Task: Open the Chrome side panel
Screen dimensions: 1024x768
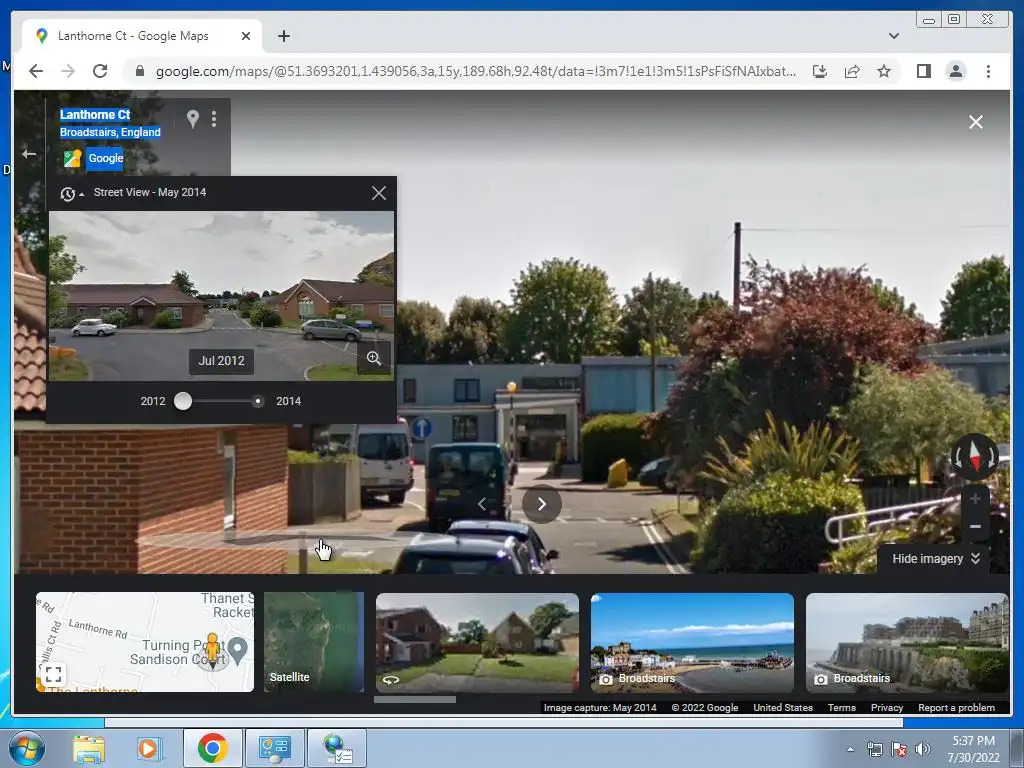Action: [923, 71]
